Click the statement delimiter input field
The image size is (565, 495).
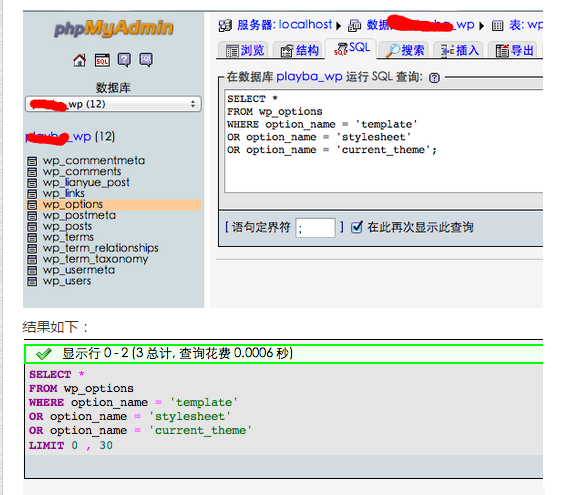(x=315, y=228)
